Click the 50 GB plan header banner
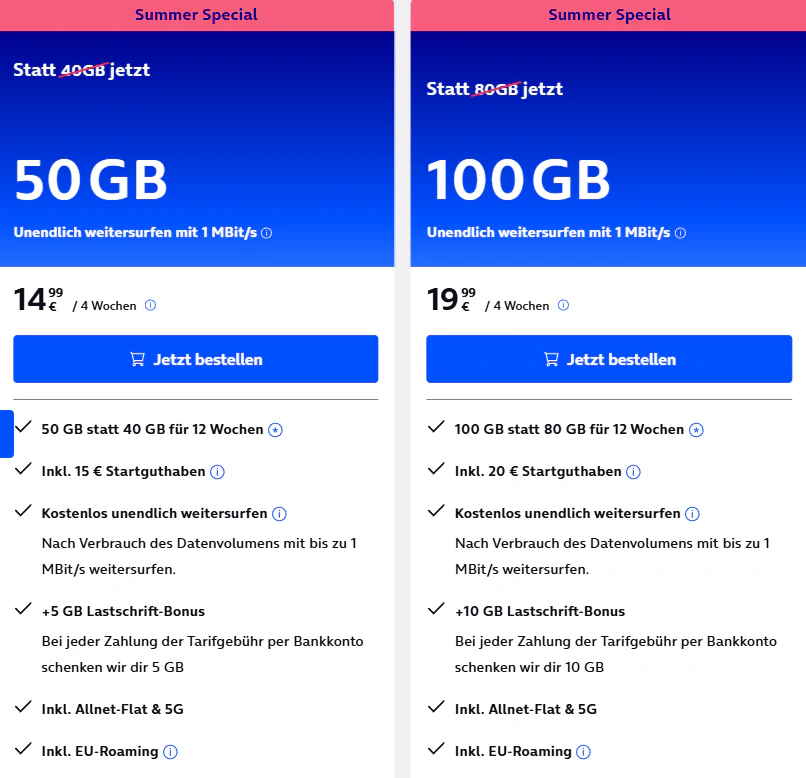Viewport: 806px width, 778px height. click(x=197, y=149)
